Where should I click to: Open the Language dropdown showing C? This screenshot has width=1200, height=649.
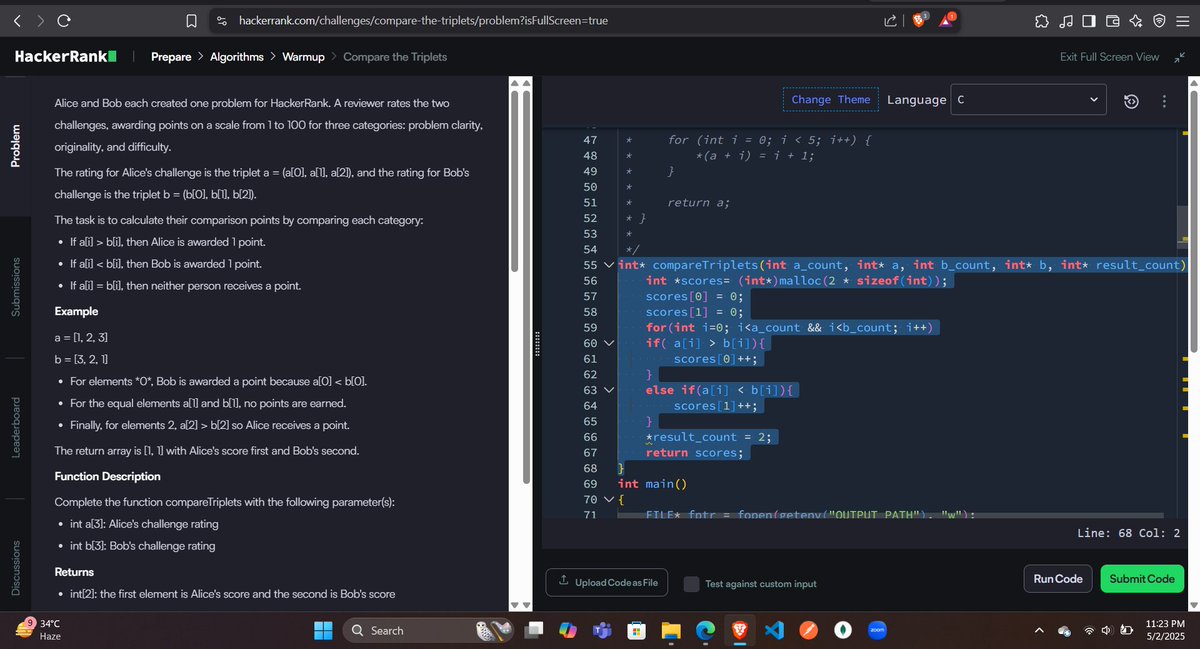pos(1028,100)
